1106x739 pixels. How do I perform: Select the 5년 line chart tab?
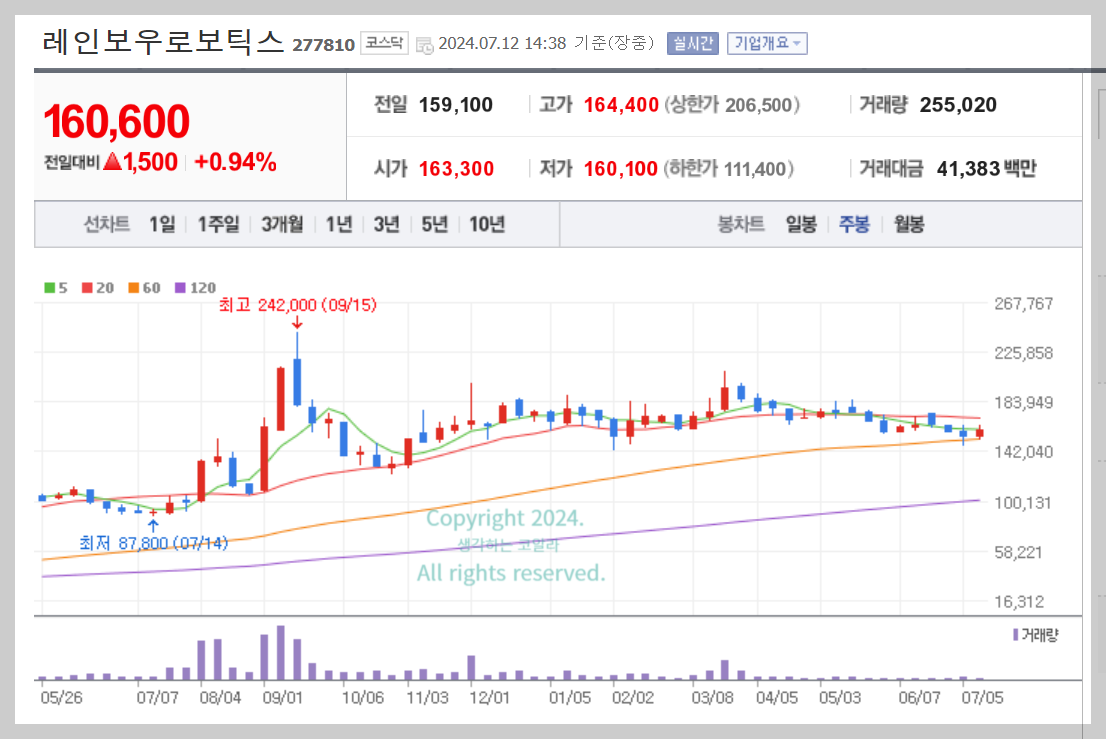pyautogui.click(x=434, y=224)
